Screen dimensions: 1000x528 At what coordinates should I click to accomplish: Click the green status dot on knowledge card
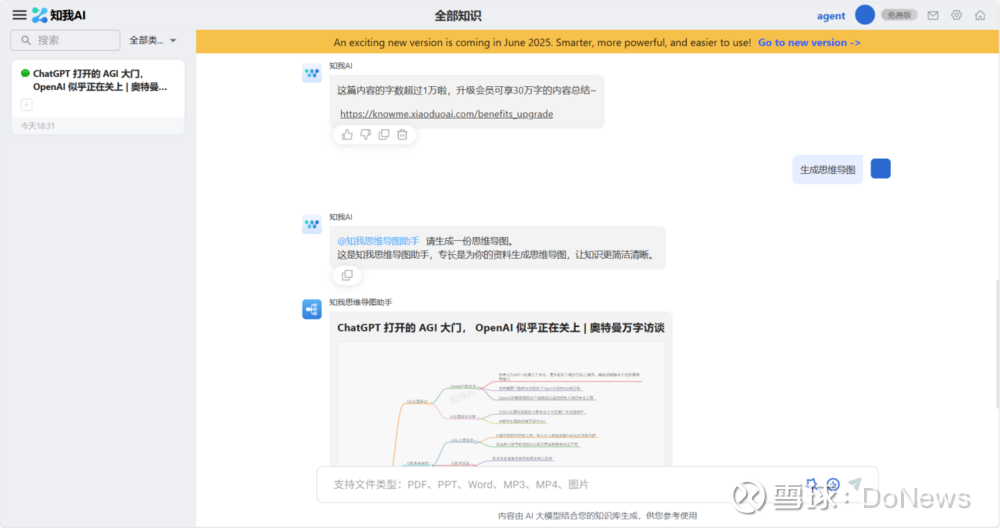point(25,73)
